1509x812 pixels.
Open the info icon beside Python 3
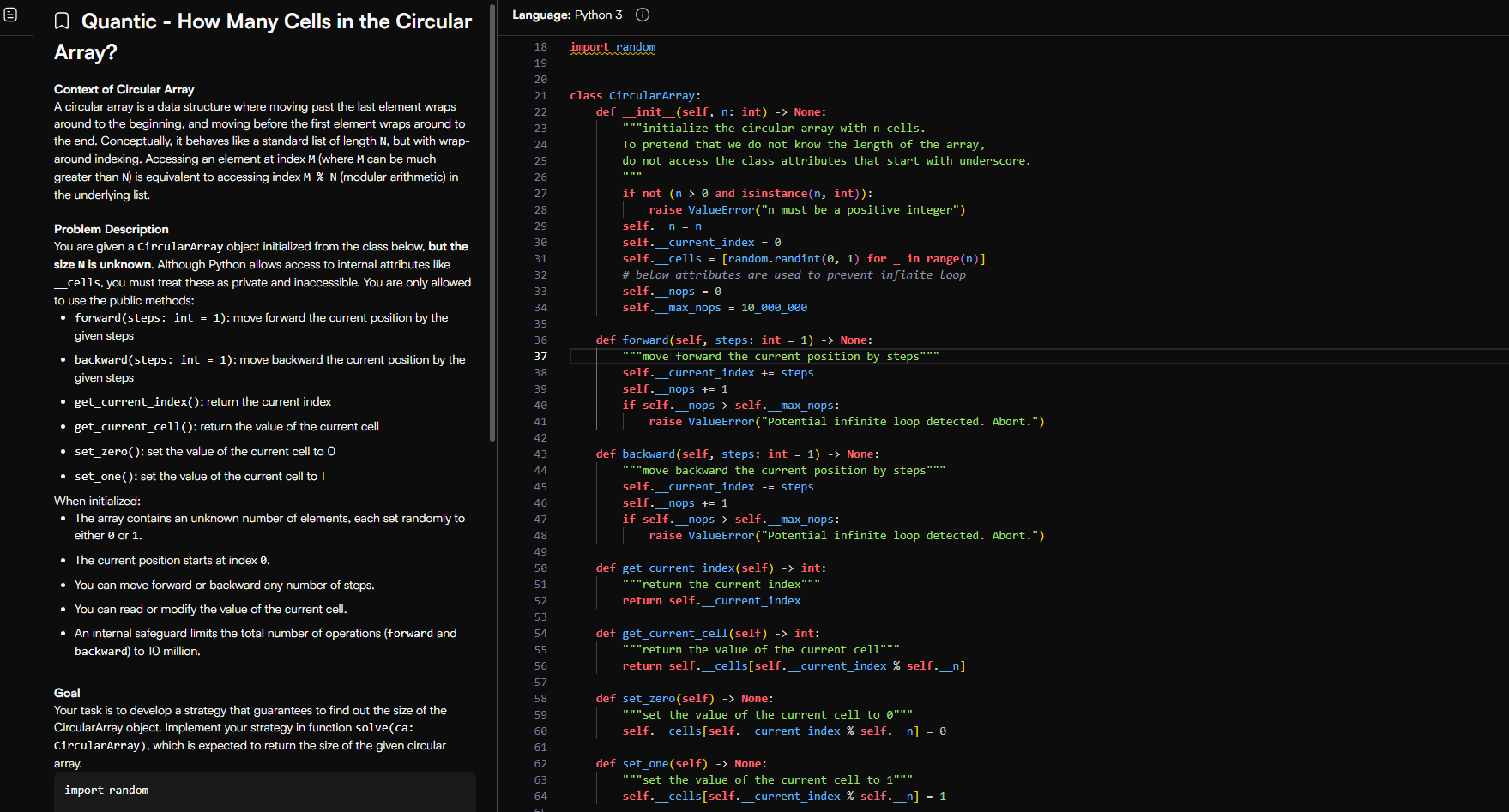(643, 15)
